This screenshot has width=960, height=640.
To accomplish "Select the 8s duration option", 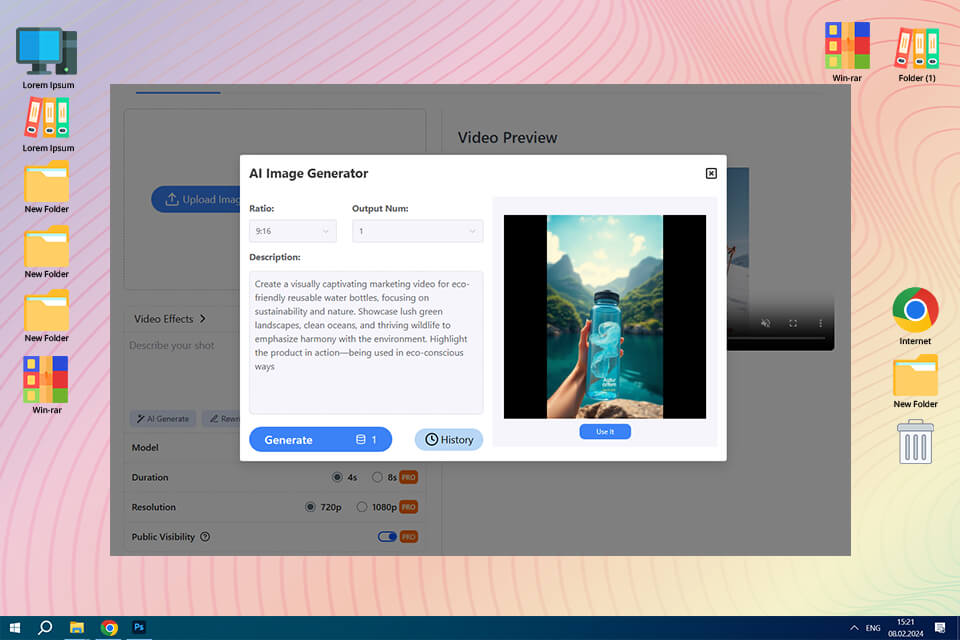I will [377, 476].
